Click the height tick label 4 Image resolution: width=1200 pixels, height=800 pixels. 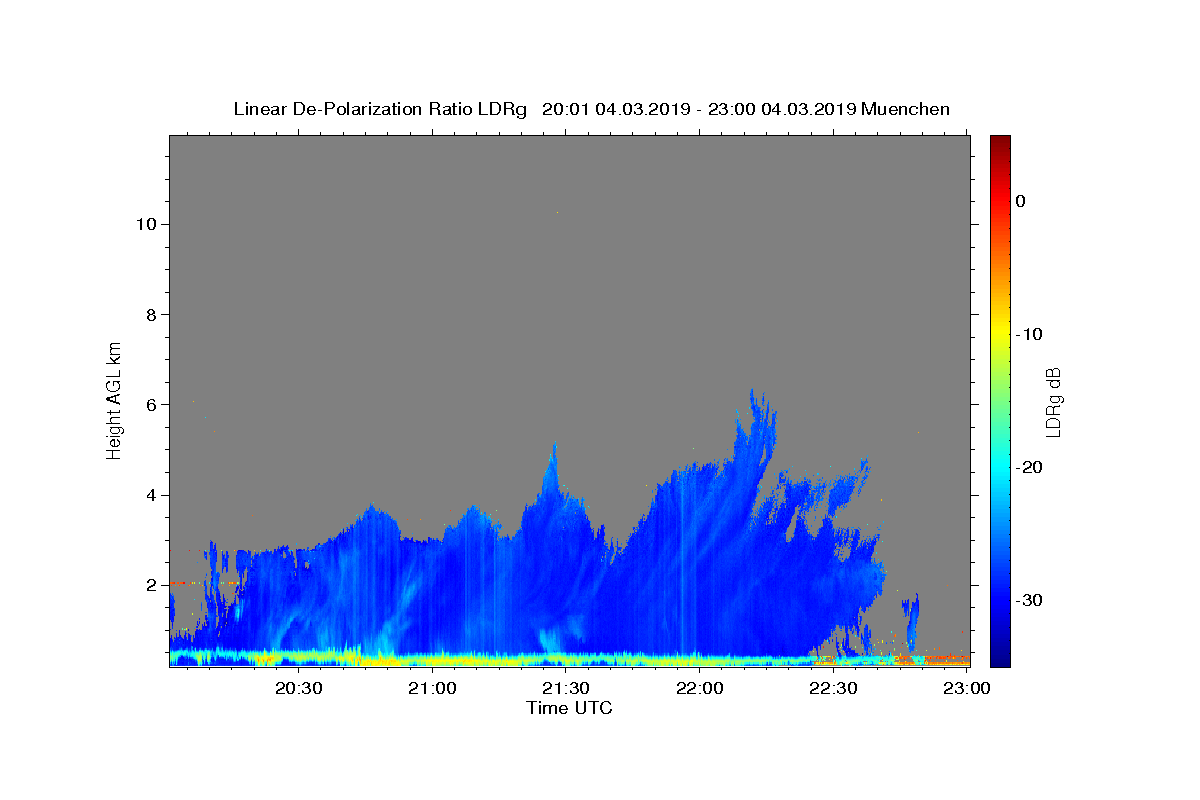pyautogui.click(x=151, y=495)
